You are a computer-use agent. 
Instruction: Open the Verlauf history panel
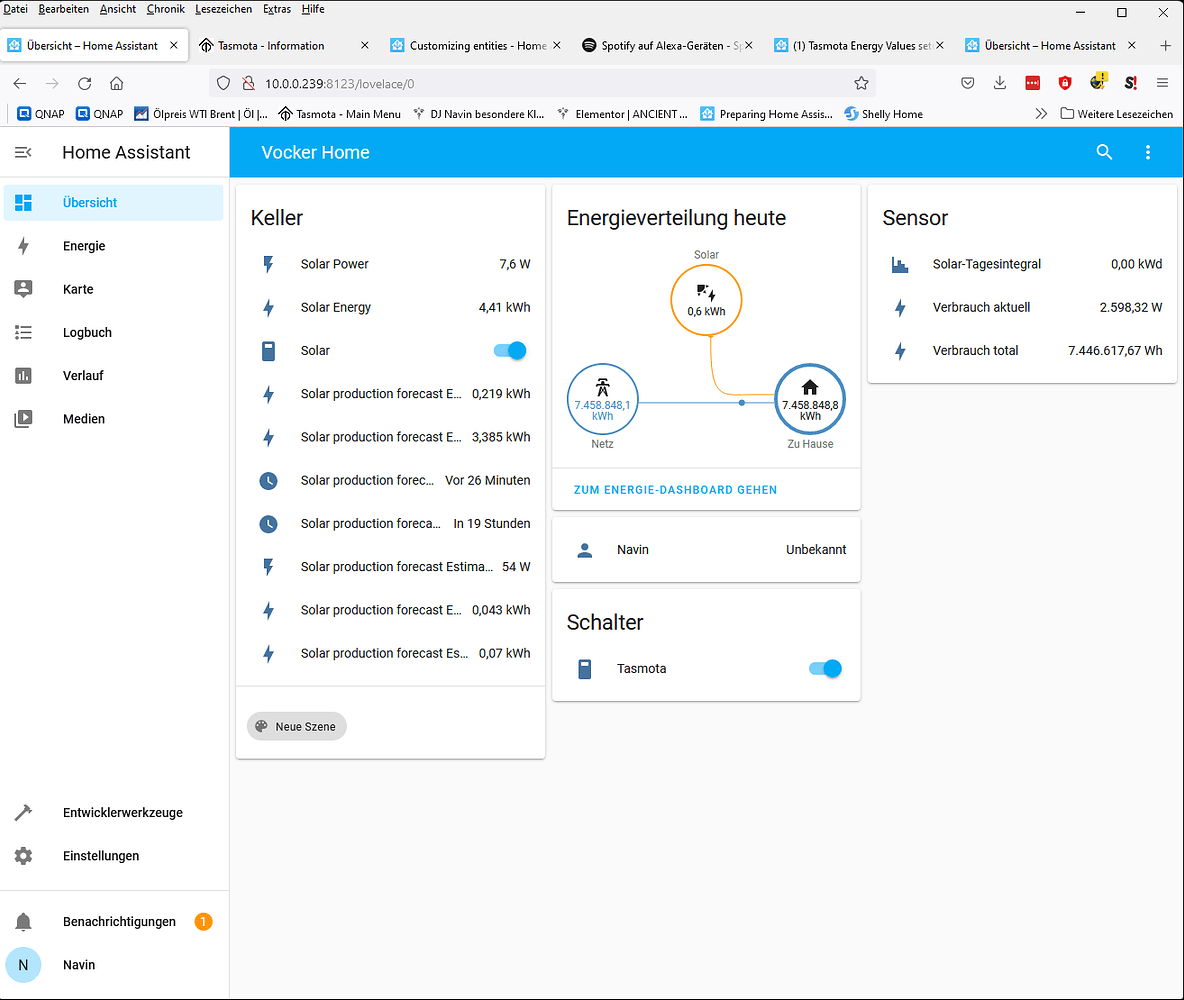[113, 375]
